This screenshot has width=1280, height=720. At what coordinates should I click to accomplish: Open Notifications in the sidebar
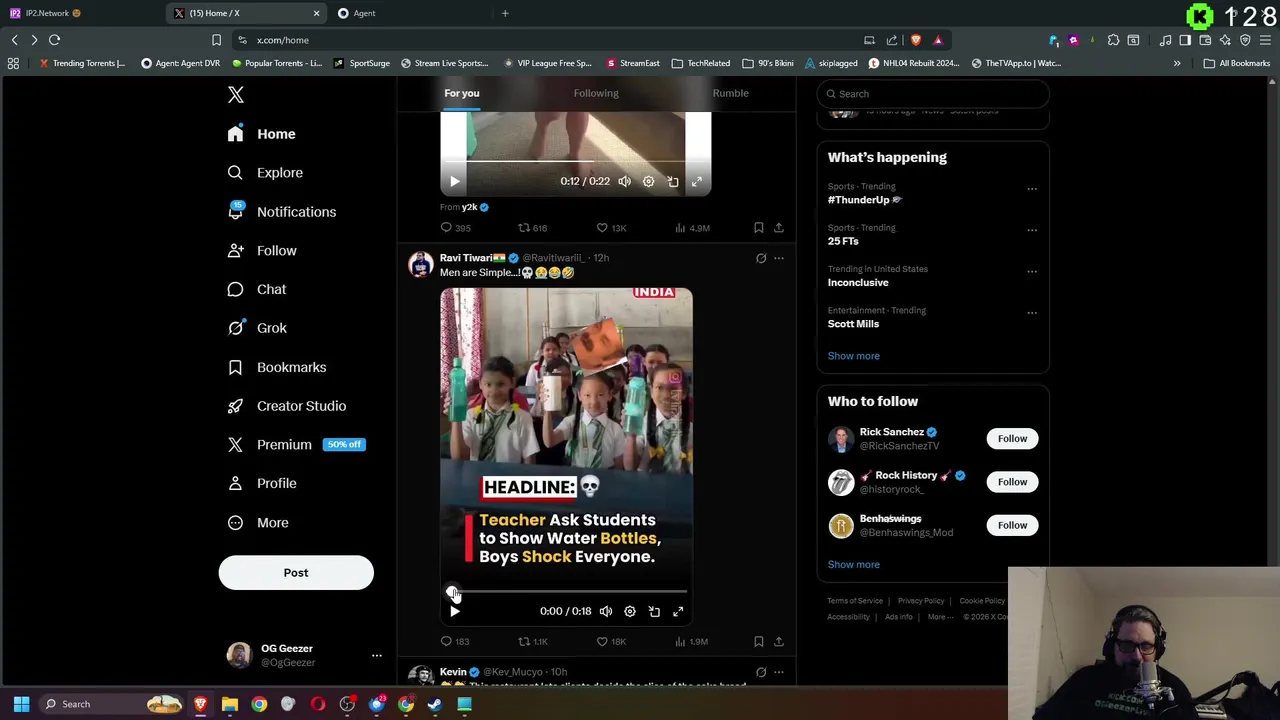pyautogui.click(x=281, y=212)
